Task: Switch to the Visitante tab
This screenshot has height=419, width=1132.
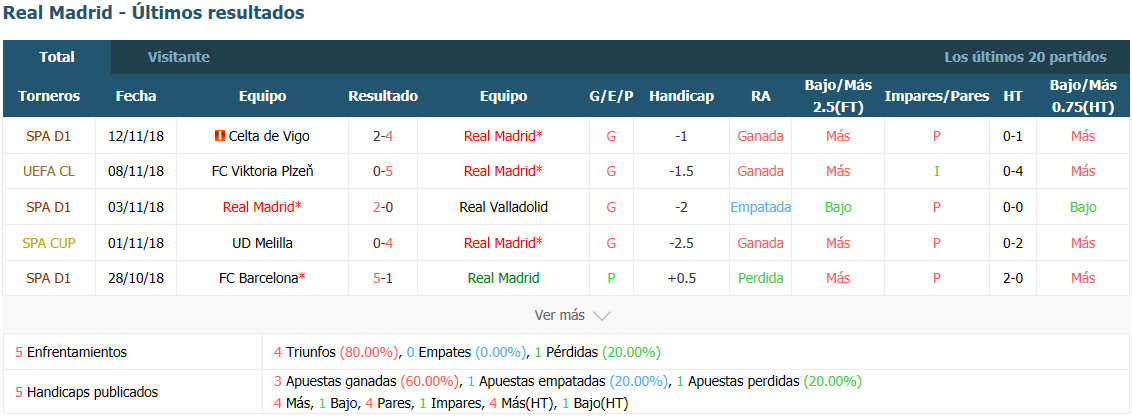Action: (178, 57)
